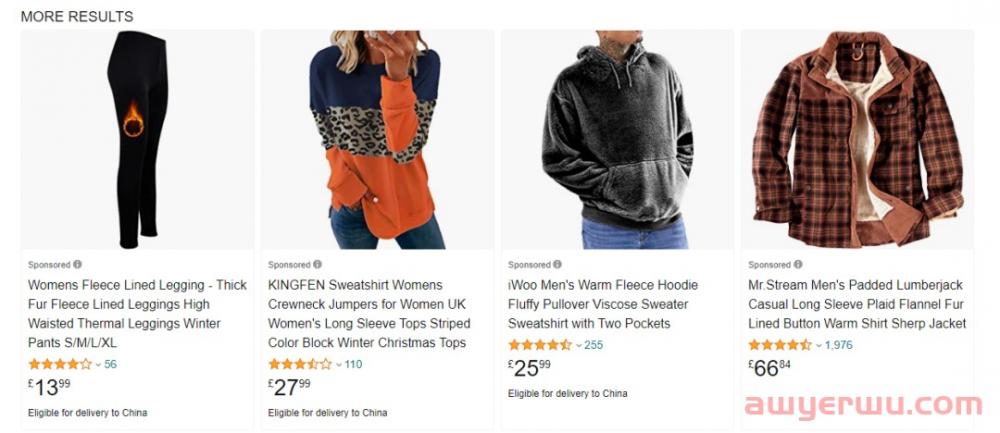Click black leggings product image

[x=138, y=140]
